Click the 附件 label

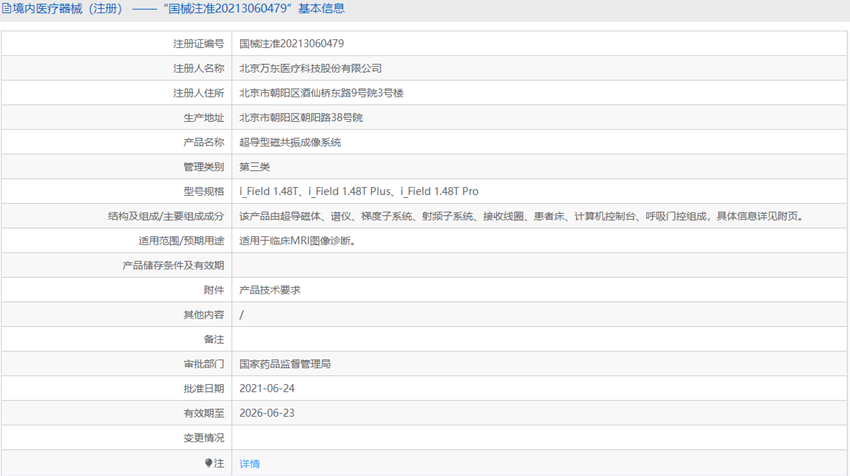(214, 290)
